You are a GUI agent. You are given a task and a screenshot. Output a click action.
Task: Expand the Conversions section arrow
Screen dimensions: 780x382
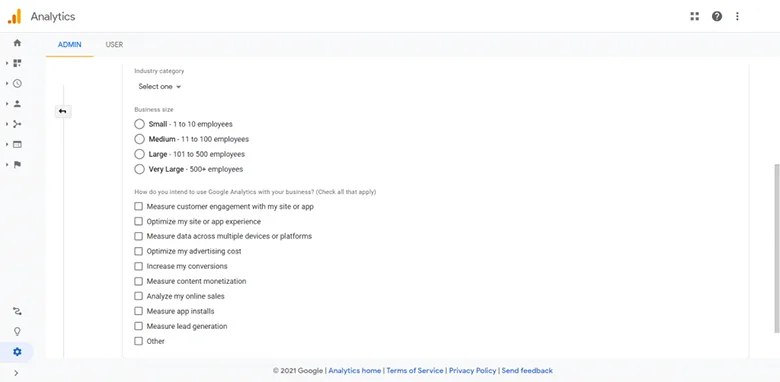[7, 165]
